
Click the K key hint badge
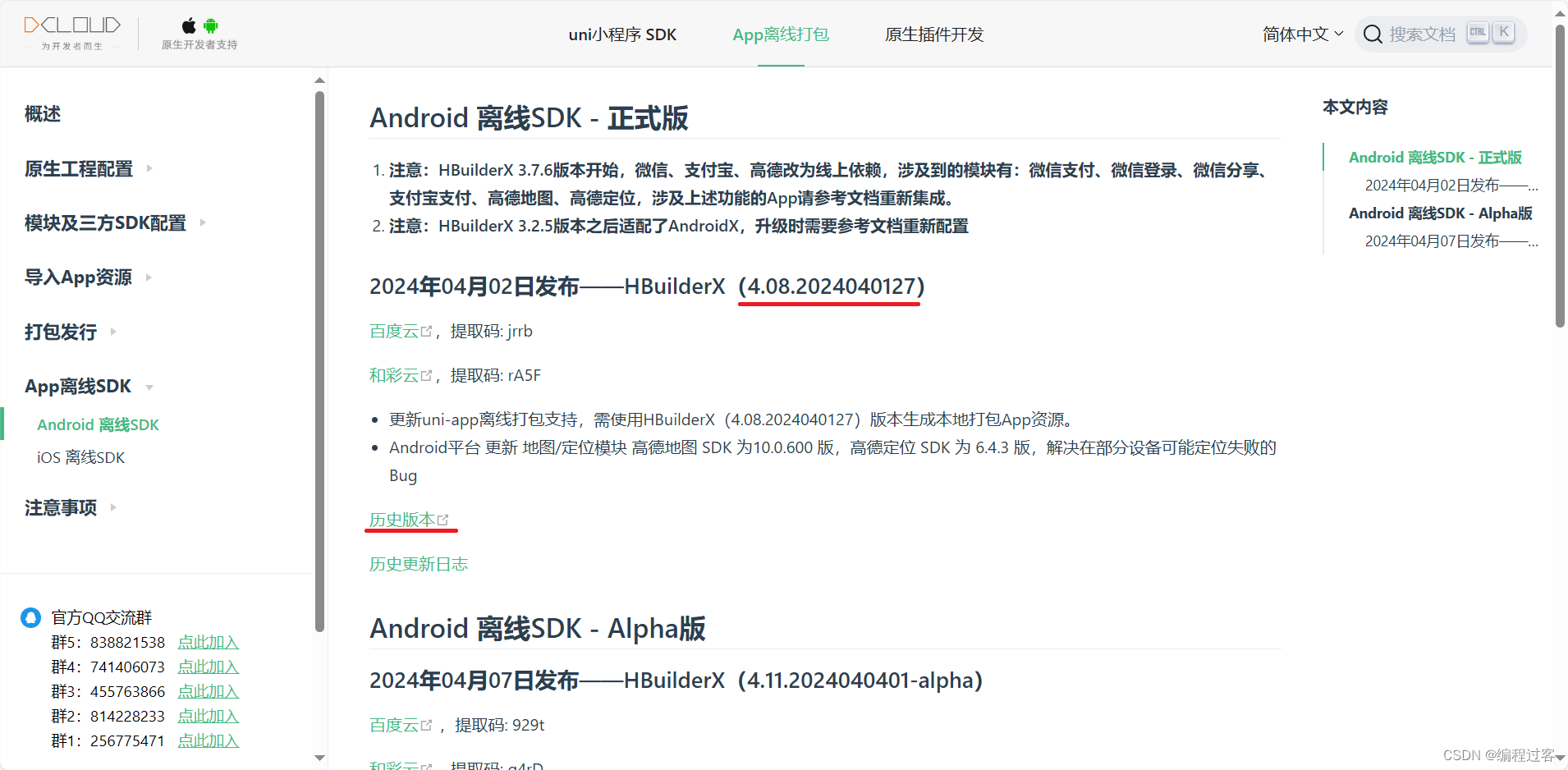point(1504,33)
